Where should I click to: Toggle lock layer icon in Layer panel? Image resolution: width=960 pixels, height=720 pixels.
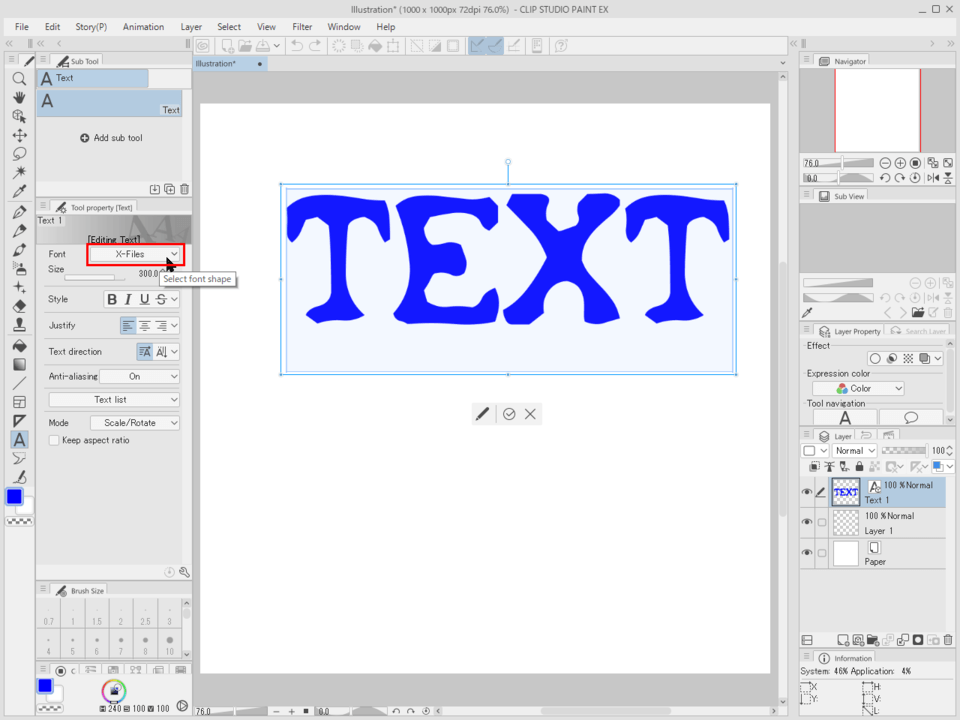coord(860,467)
